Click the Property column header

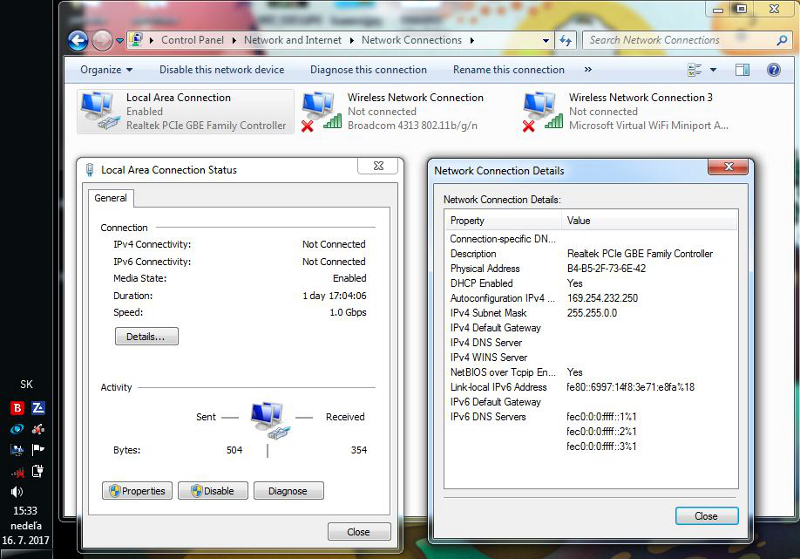pyautogui.click(x=503, y=221)
